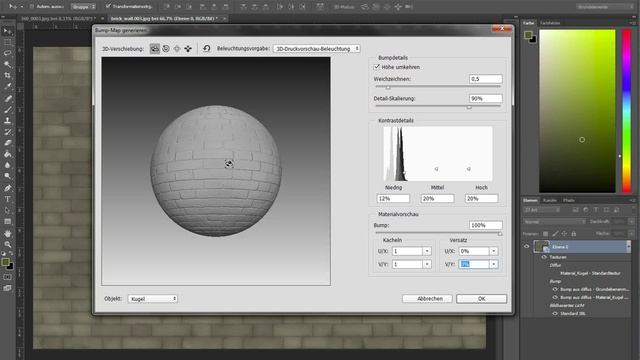
Task: Click the foreground color swatch in toolbar
Action: 6,262
